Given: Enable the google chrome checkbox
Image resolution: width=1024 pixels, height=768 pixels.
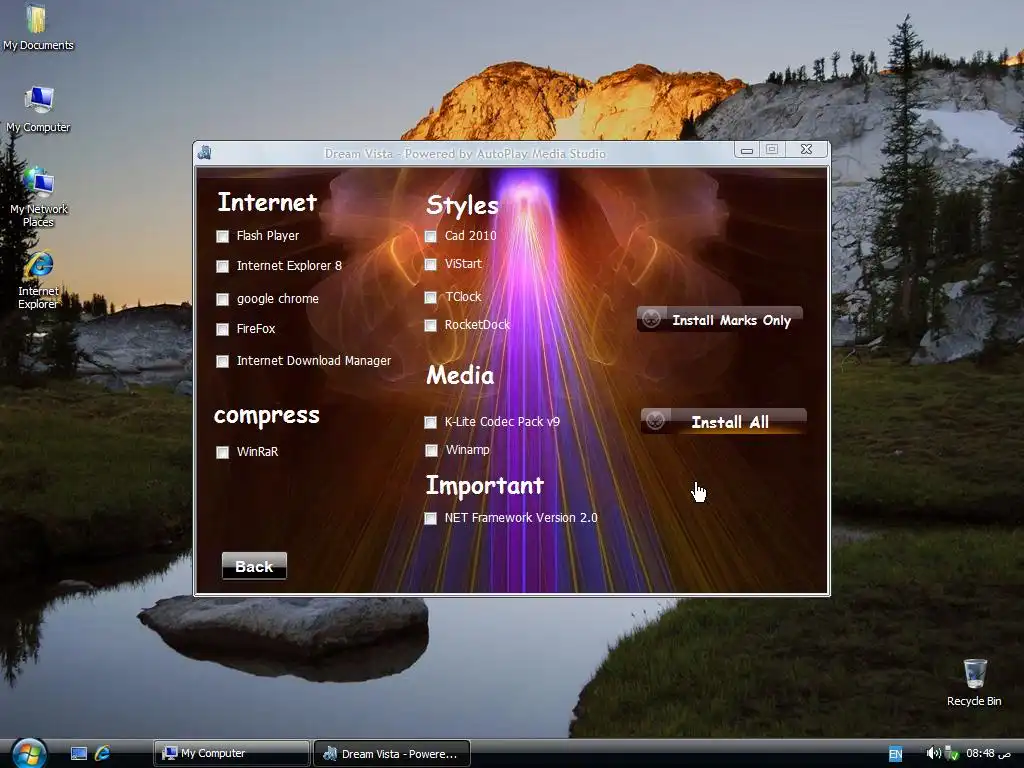Looking at the screenshot, I should pos(223,299).
